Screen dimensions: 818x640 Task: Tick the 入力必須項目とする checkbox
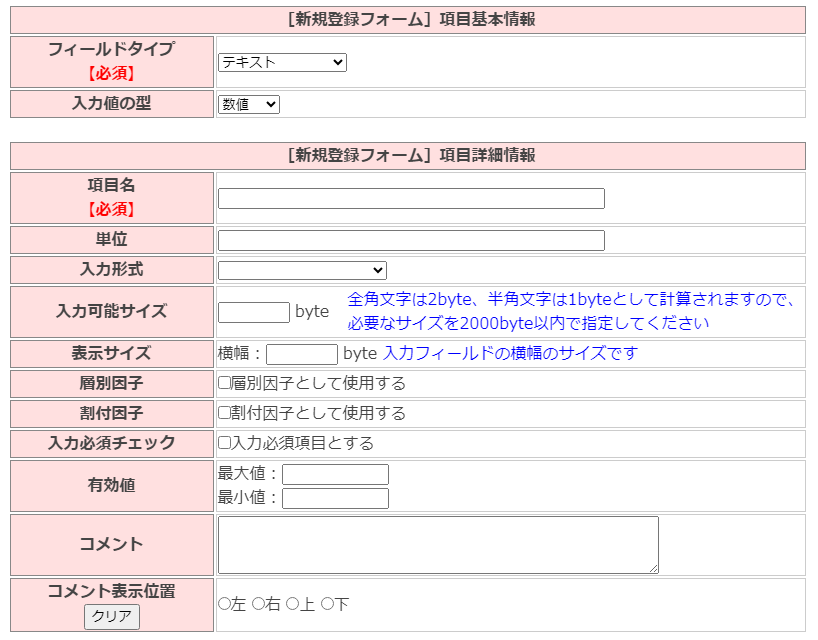point(225,444)
